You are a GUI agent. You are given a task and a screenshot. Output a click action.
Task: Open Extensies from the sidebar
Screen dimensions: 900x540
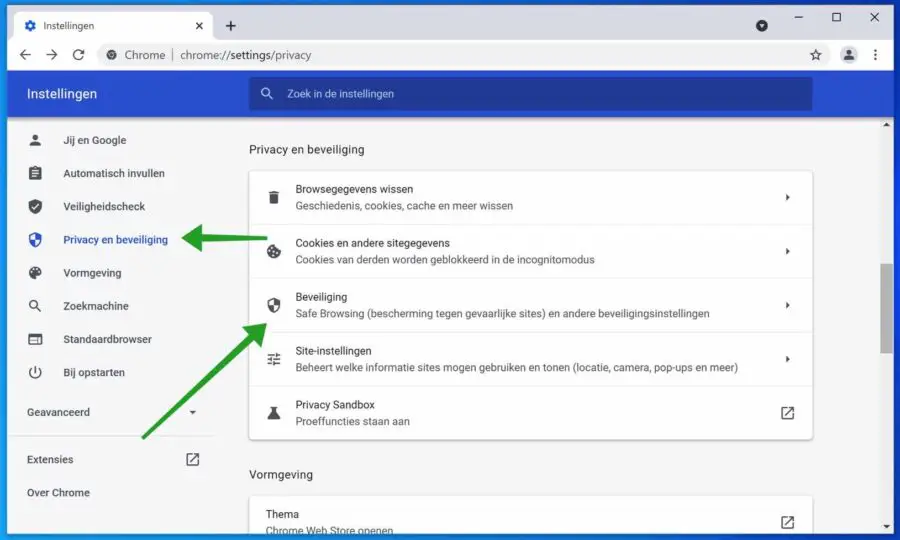50,460
